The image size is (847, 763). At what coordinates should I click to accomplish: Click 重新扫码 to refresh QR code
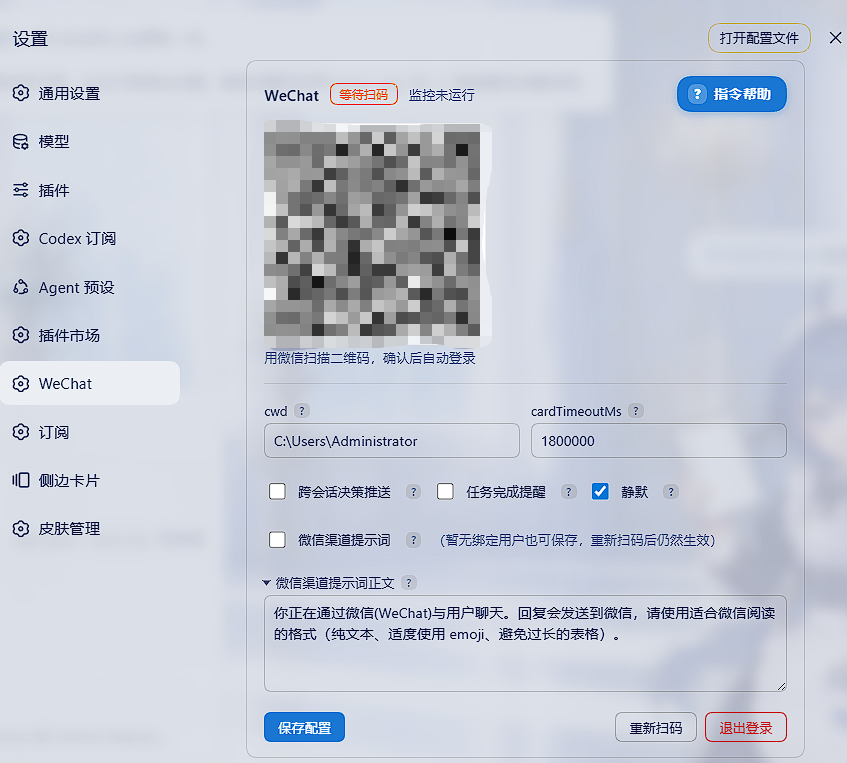click(656, 727)
